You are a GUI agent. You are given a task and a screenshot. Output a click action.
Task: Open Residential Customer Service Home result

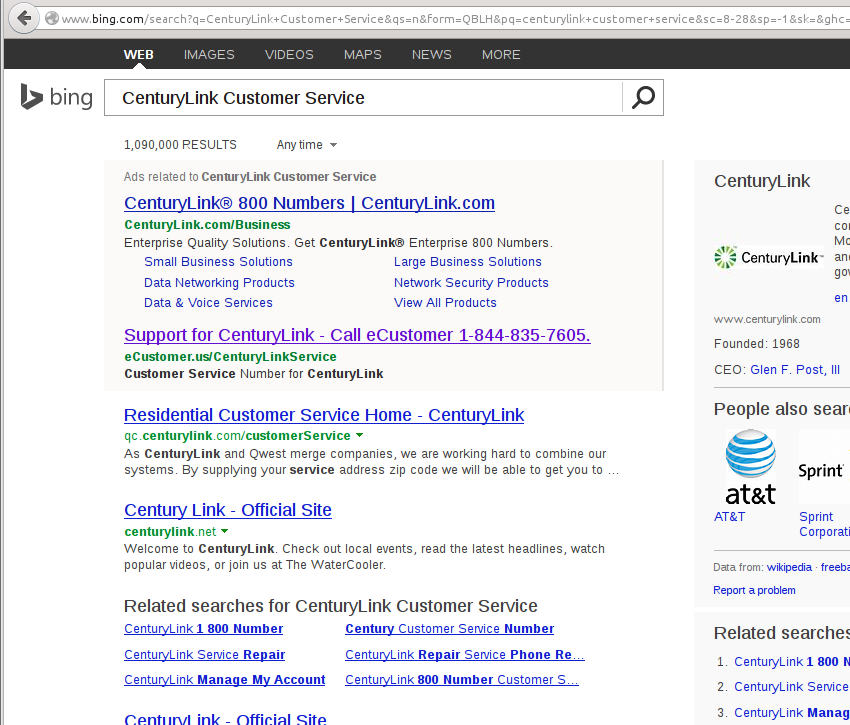tap(324, 415)
